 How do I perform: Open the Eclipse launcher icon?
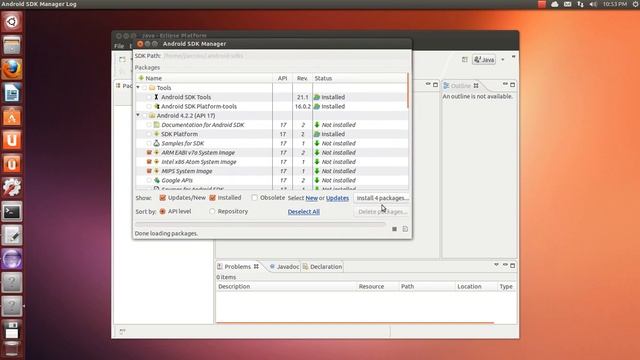coord(11,259)
